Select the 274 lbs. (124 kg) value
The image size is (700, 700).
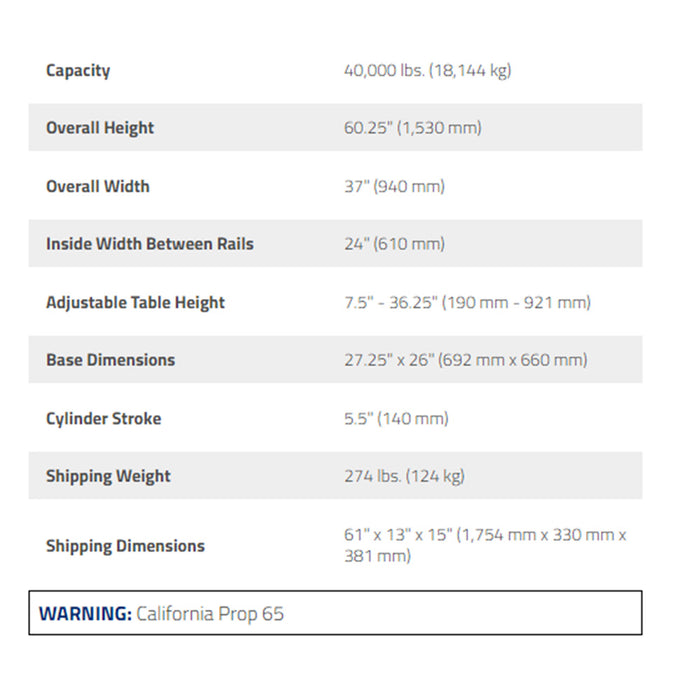pyautogui.click(x=404, y=476)
